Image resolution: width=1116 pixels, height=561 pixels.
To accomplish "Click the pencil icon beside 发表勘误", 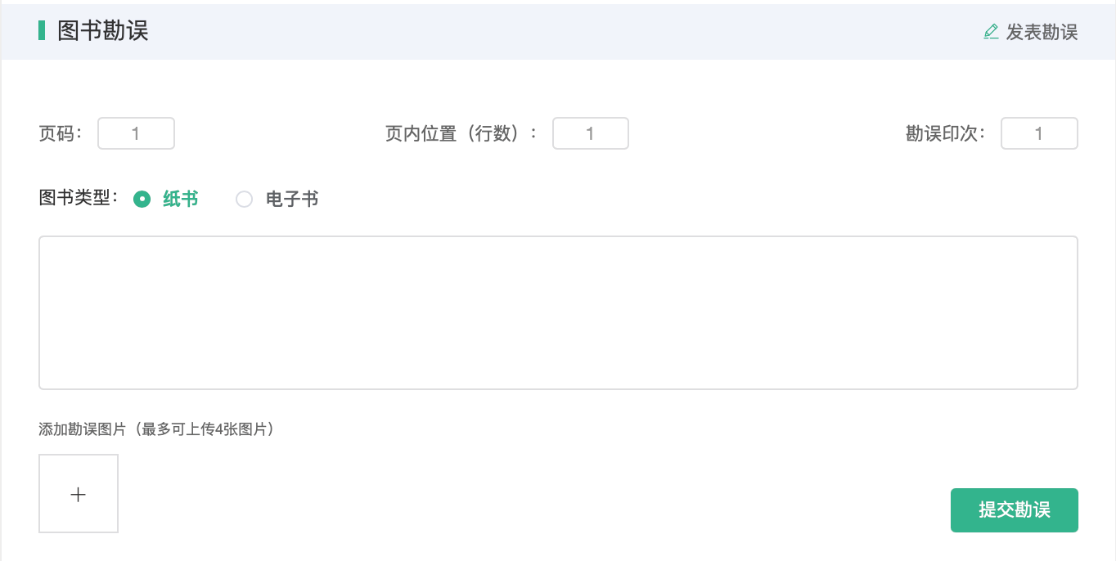I will pyautogui.click(x=991, y=32).
